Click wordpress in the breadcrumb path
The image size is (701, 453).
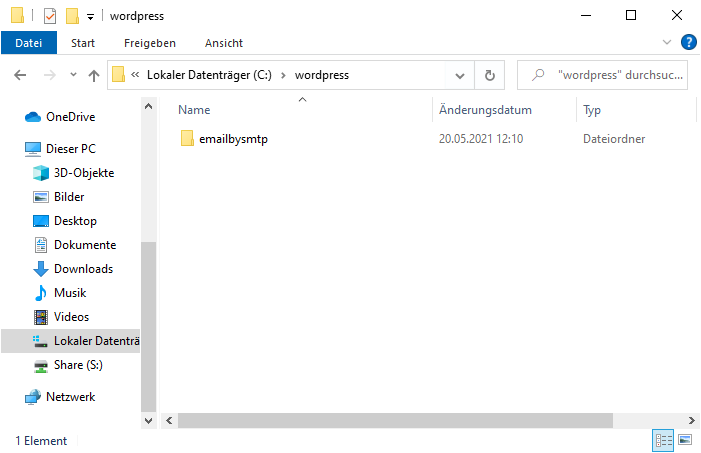(x=321, y=75)
